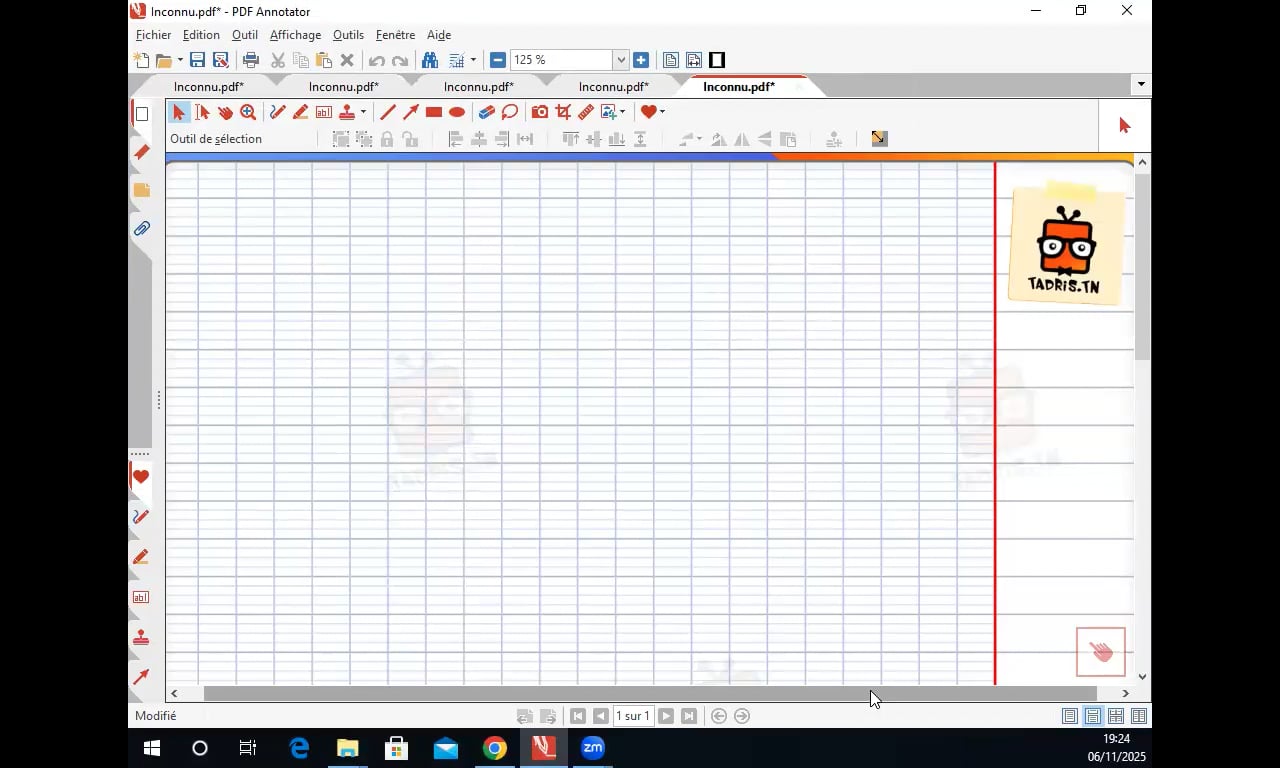Screen dimensions: 1280x768
Task: Select the Lasso tool
Action: point(510,112)
